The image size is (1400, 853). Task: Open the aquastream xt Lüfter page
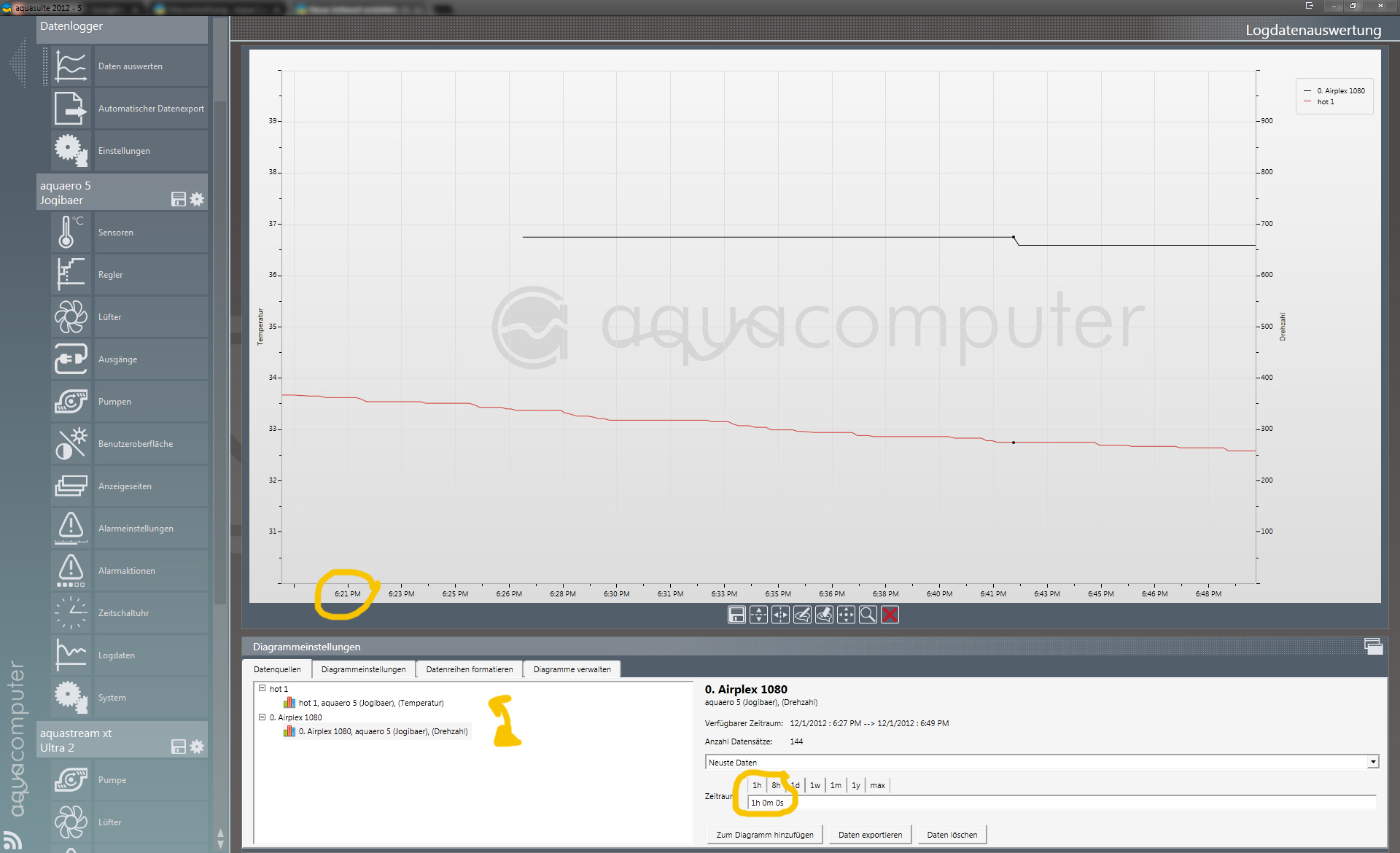(130, 822)
